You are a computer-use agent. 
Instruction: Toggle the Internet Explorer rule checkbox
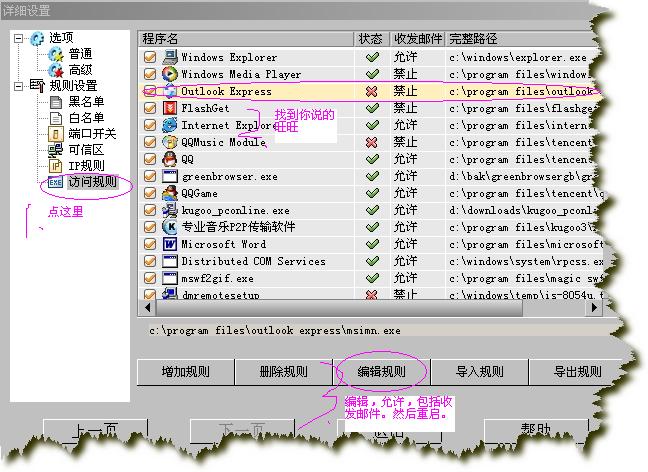tap(150, 125)
